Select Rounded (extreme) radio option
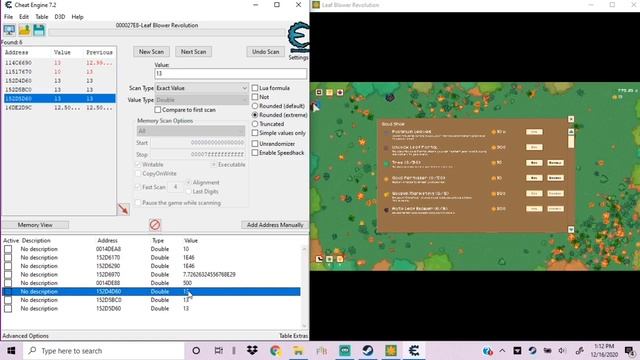Image resolution: width=640 pixels, height=360 pixels. pyautogui.click(x=255, y=115)
